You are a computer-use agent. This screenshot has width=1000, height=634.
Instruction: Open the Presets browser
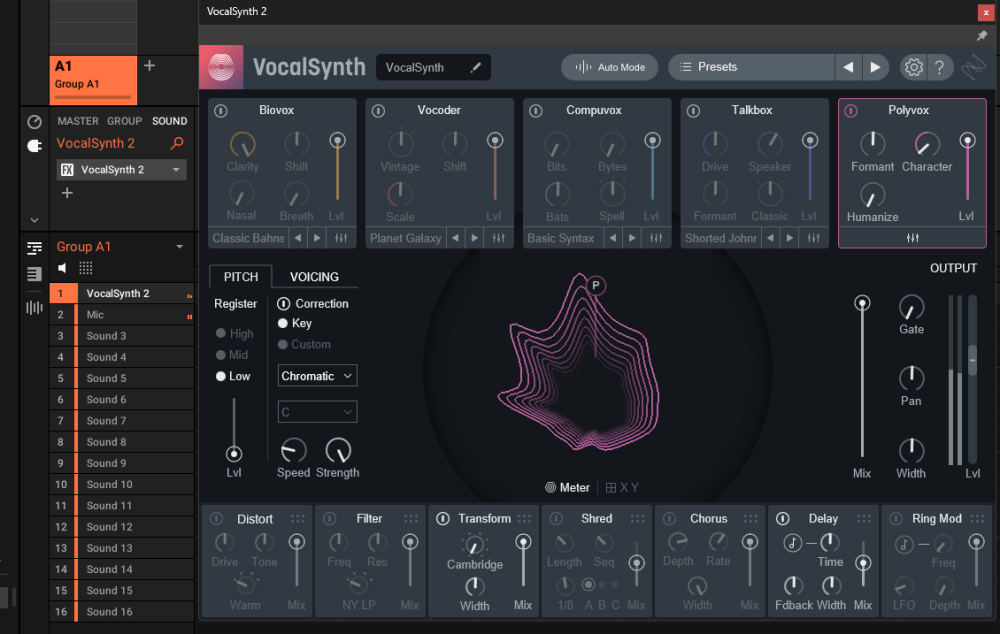pyautogui.click(x=751, y=67)
